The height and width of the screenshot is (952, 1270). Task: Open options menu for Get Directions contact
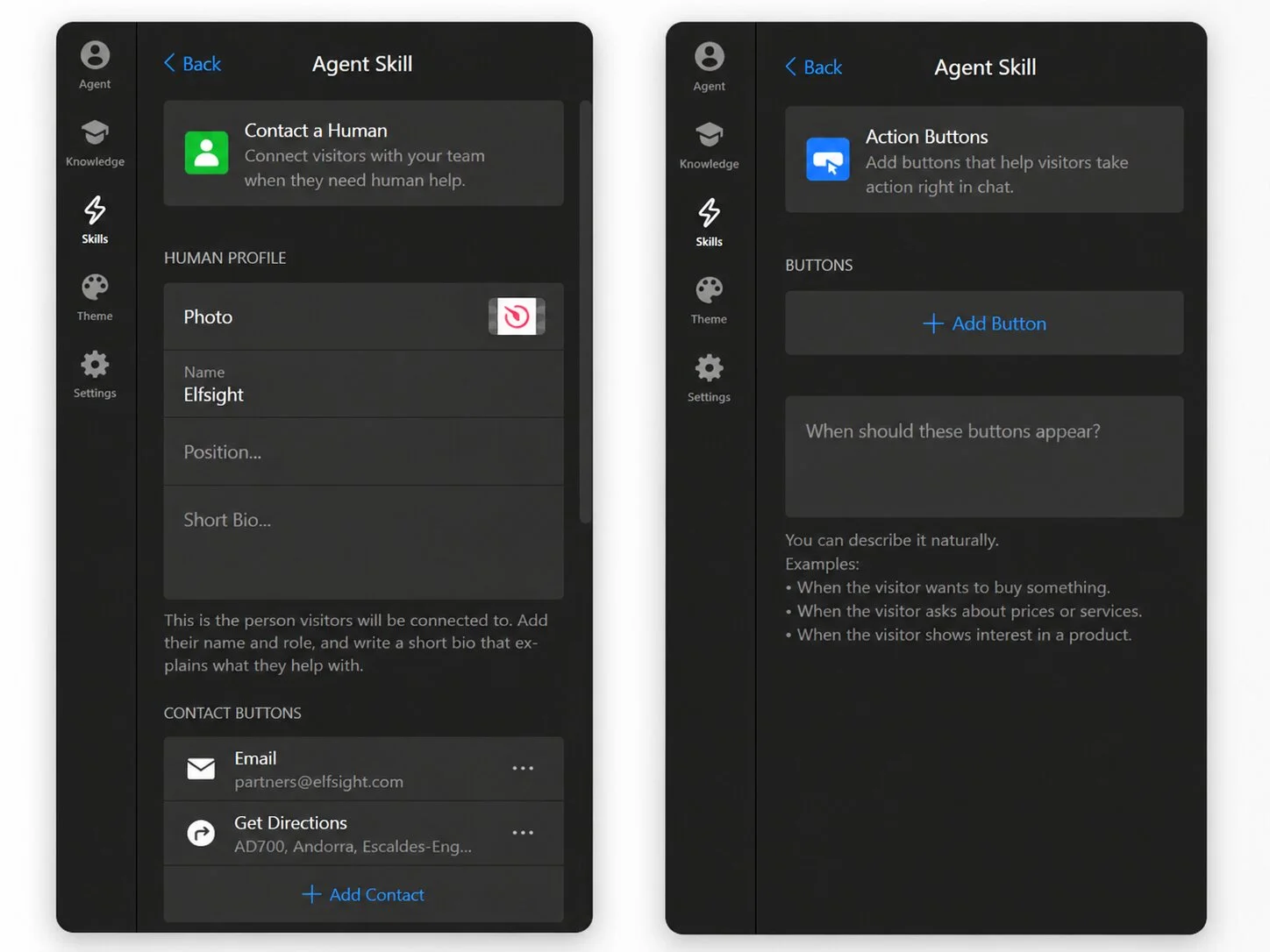click(523, 833)
